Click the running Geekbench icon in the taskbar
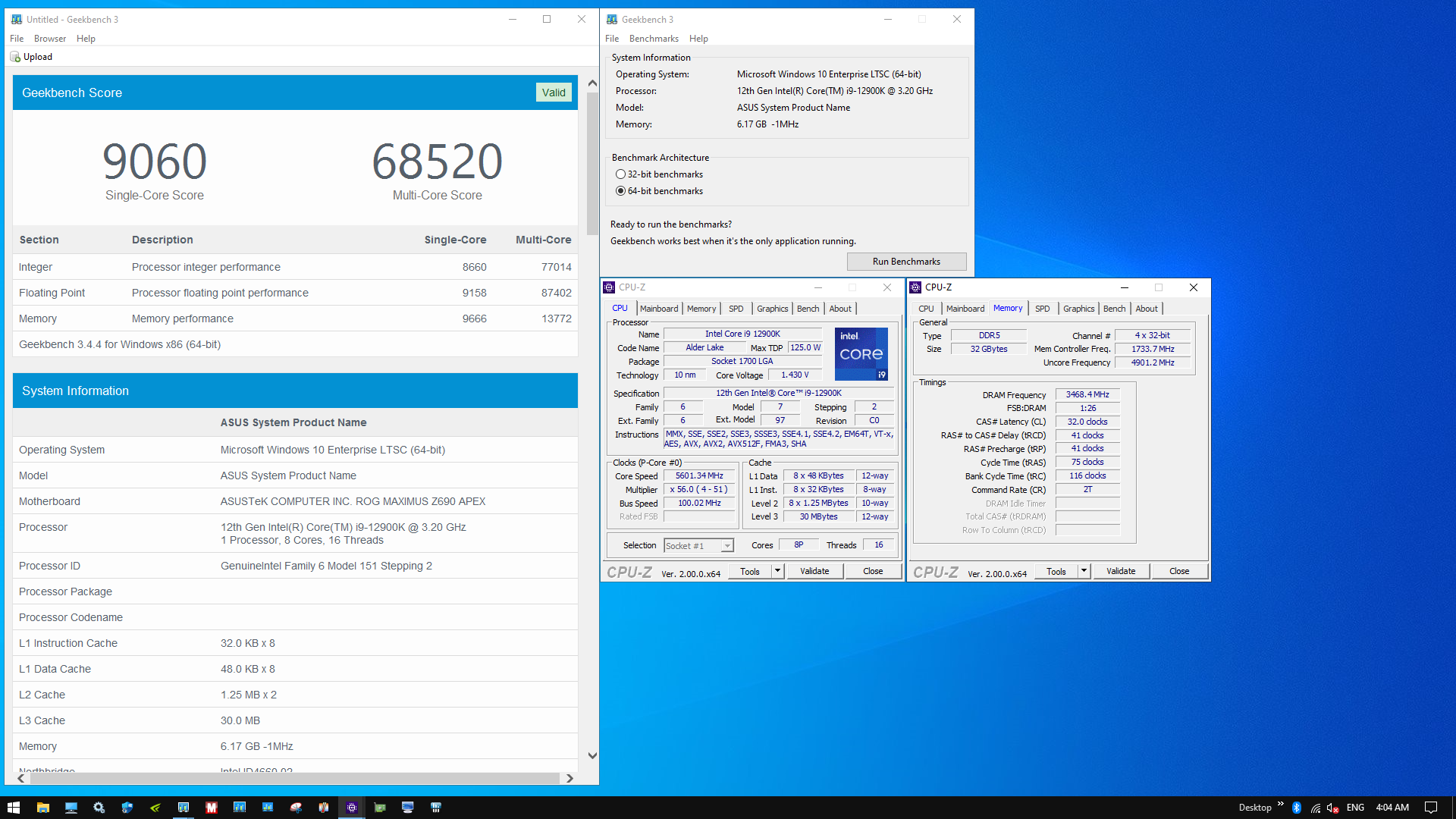The image size is (1456, 819). (184, 808)
